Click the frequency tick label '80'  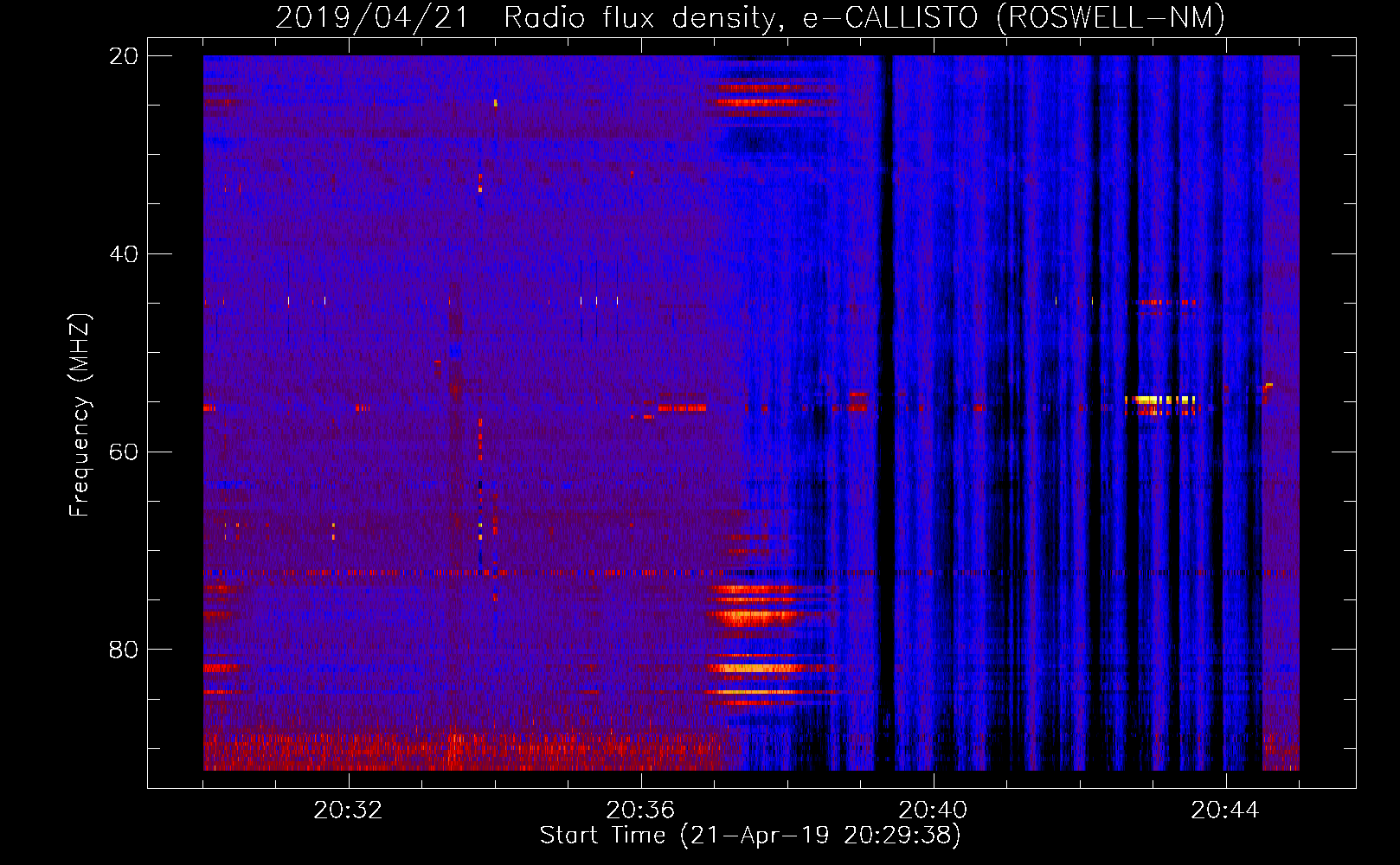(x=124, y=650)
